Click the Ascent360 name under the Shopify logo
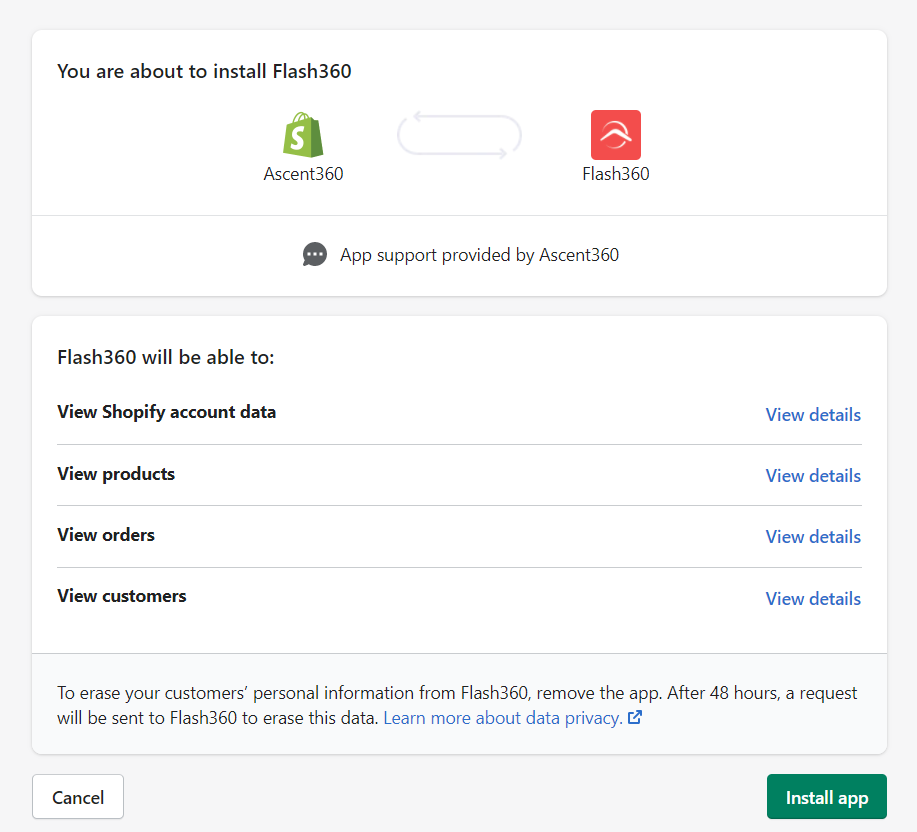This screenshot has height=832, width=917. [303, 174]
